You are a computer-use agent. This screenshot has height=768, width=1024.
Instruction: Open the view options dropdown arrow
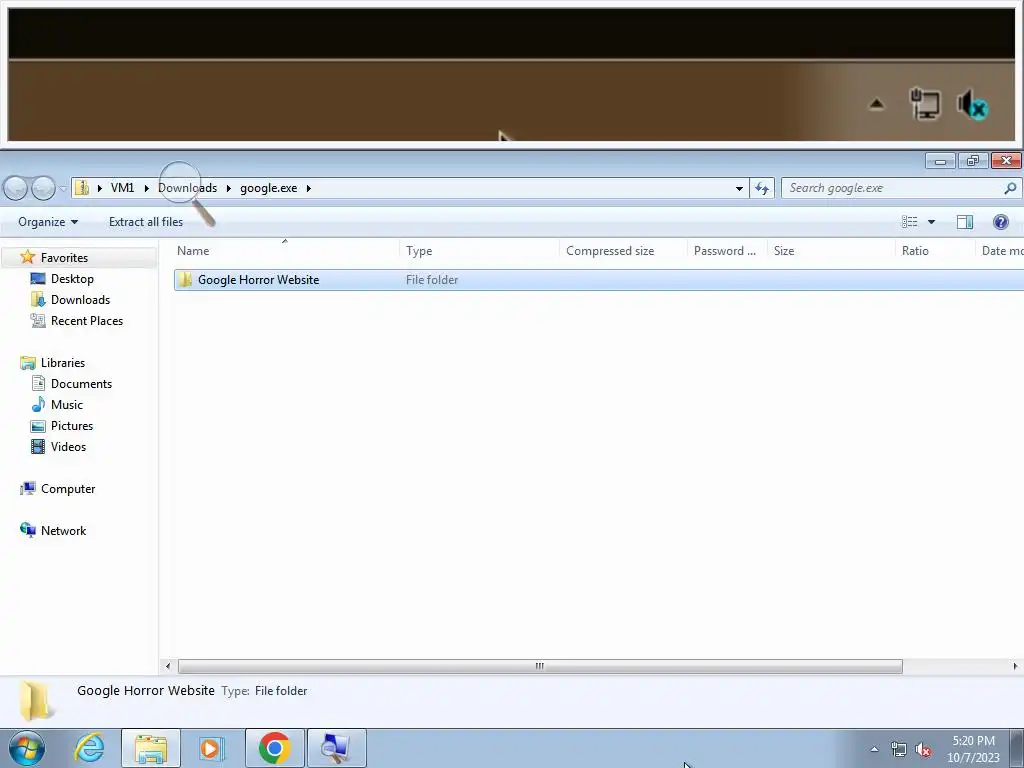(931, 222)
